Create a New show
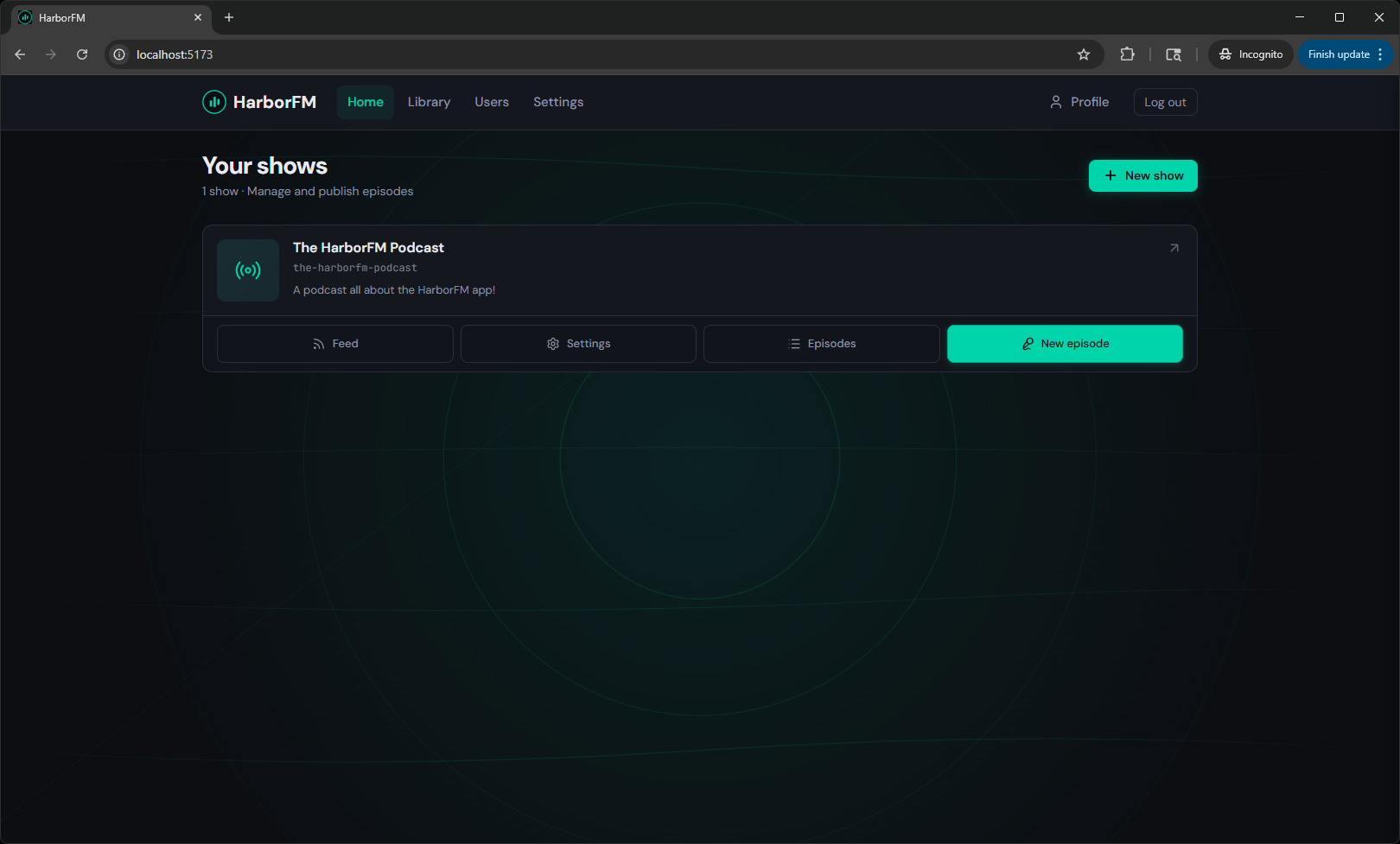Image resolution: width=1400 pixels, height=844 pixels. 1142,175
